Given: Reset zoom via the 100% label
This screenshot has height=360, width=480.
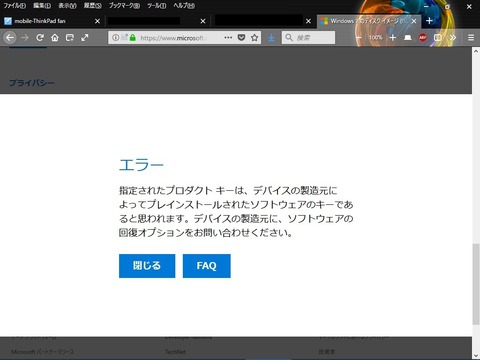Looking at the screenshot, I should (376, 38).
